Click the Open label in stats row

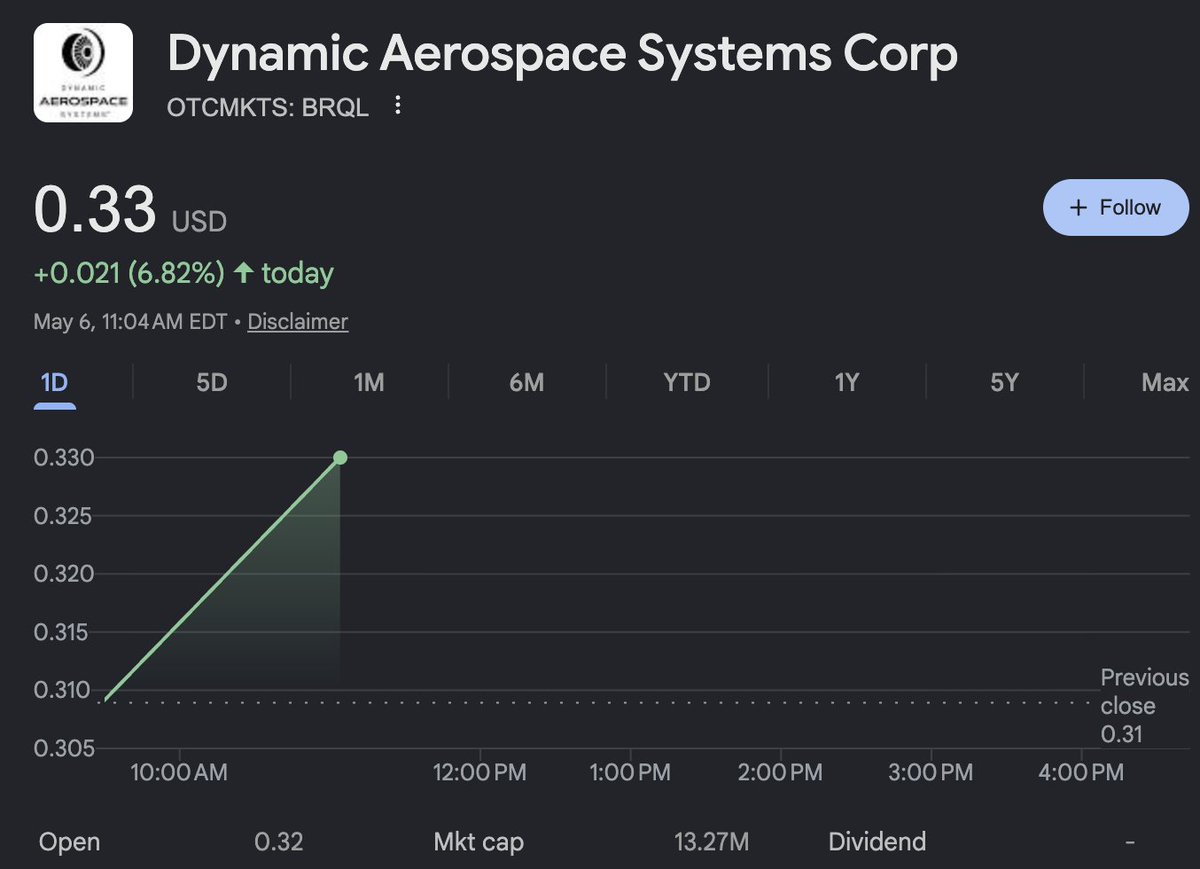[x=69, y=842]
